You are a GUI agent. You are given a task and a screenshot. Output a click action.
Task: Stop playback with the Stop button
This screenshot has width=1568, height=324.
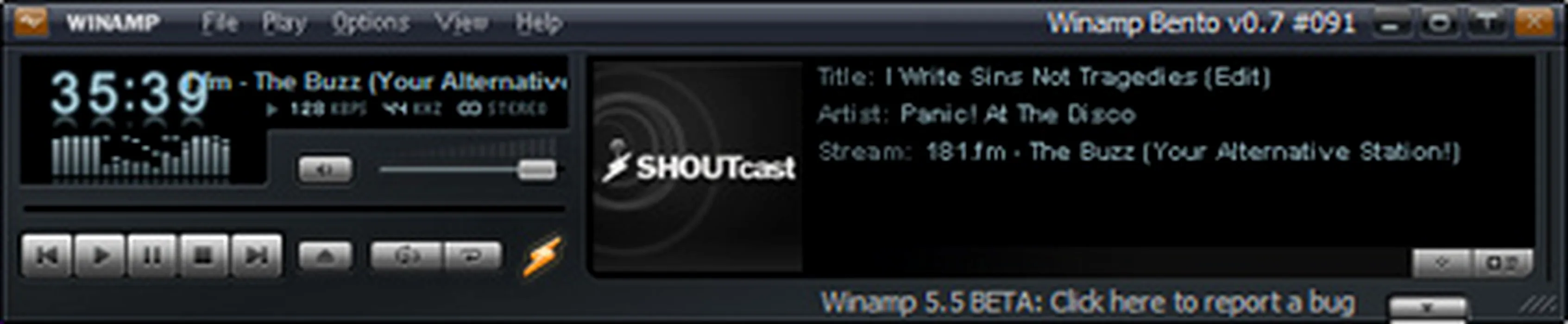click(203, 255)
